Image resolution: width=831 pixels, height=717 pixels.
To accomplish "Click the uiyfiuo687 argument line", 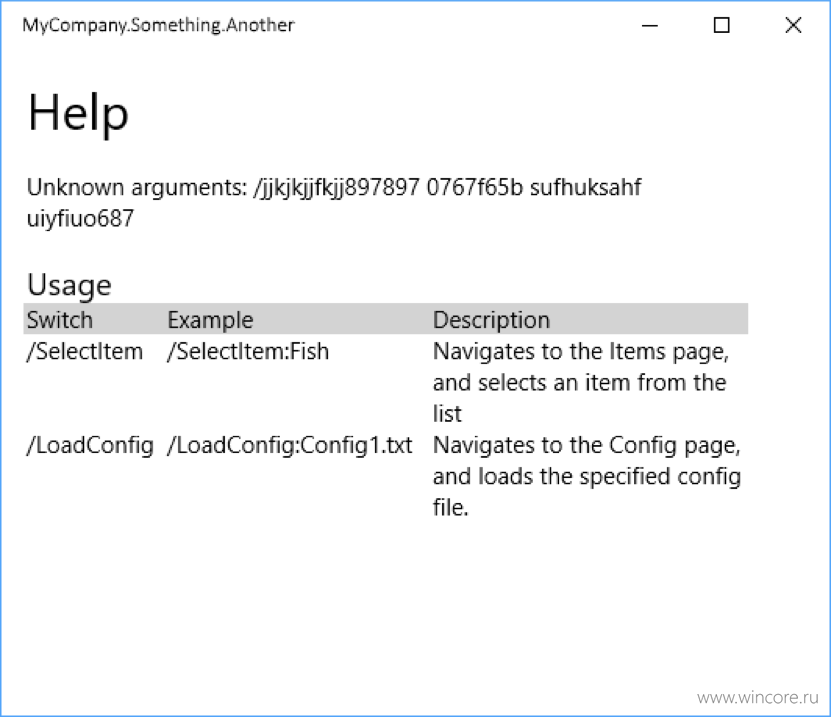I will pos(80,218).
